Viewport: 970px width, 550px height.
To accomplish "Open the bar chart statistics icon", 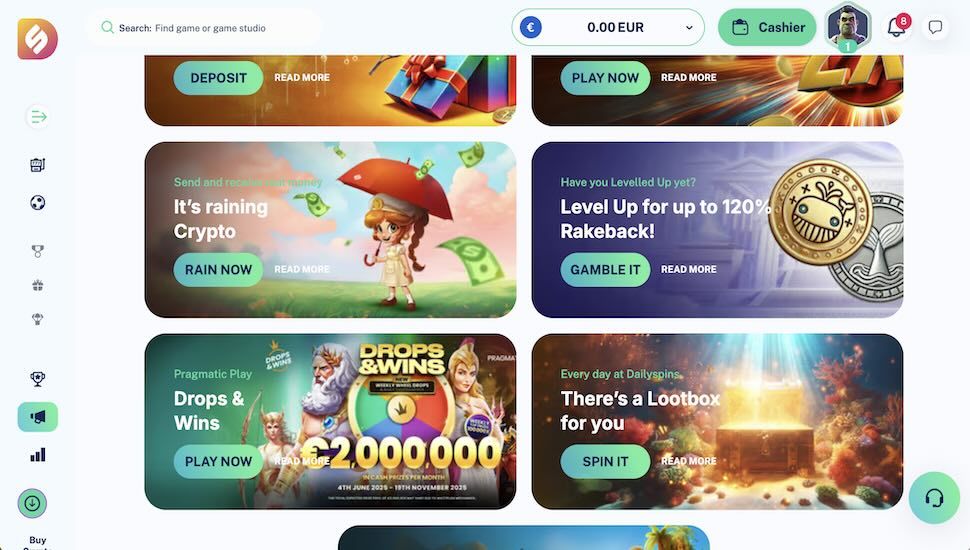I will [x=38, y=455].
